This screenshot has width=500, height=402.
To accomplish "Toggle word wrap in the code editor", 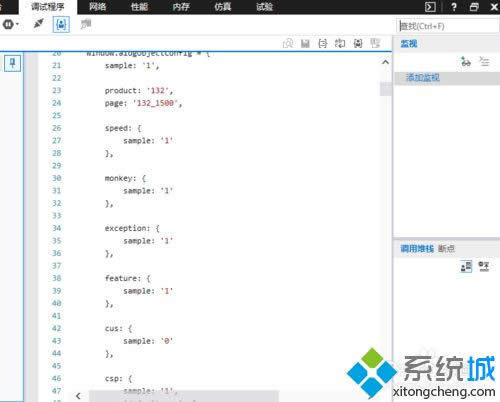I will (340, 43).
